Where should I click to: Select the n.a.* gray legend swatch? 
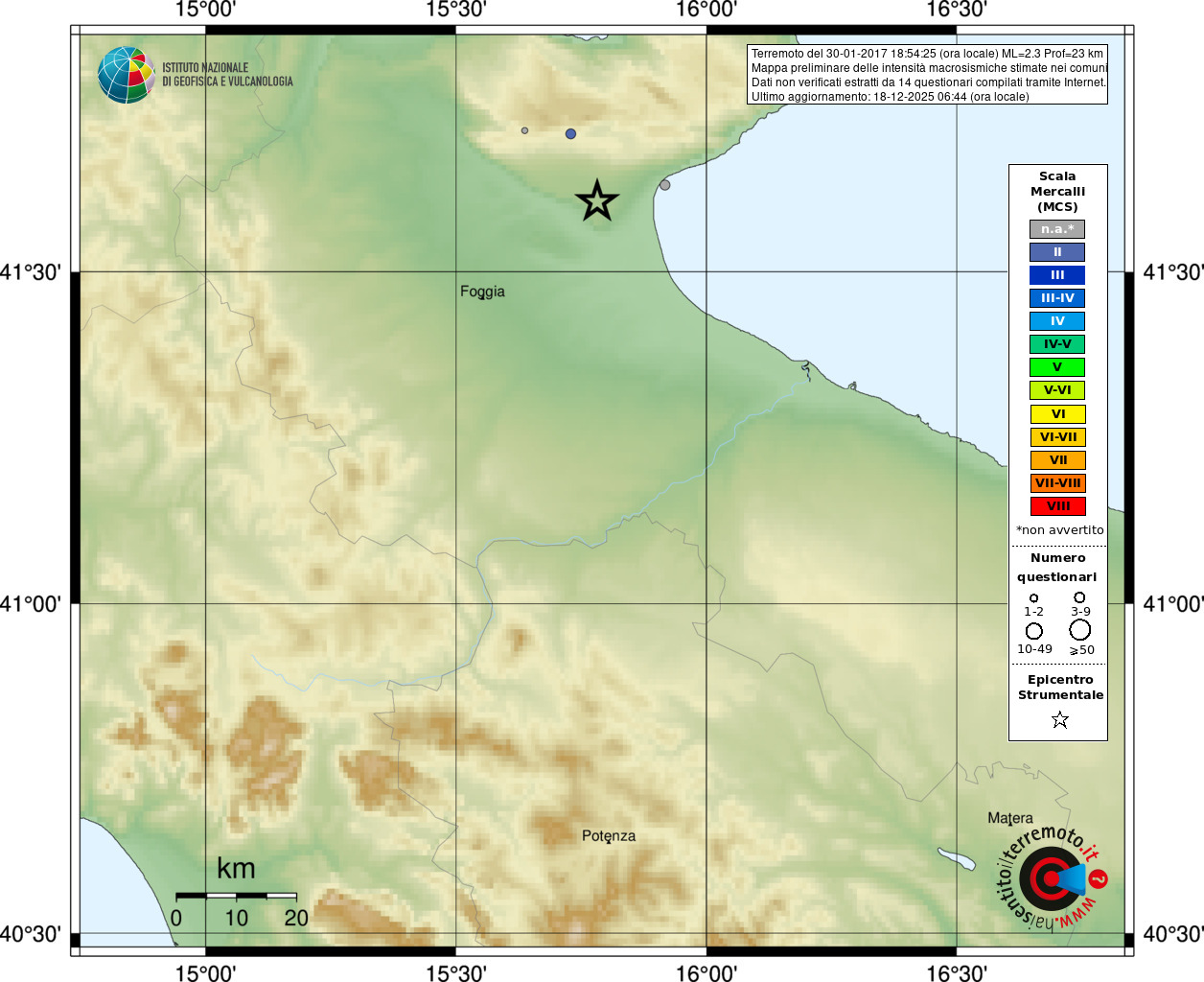coord(1057,229)
